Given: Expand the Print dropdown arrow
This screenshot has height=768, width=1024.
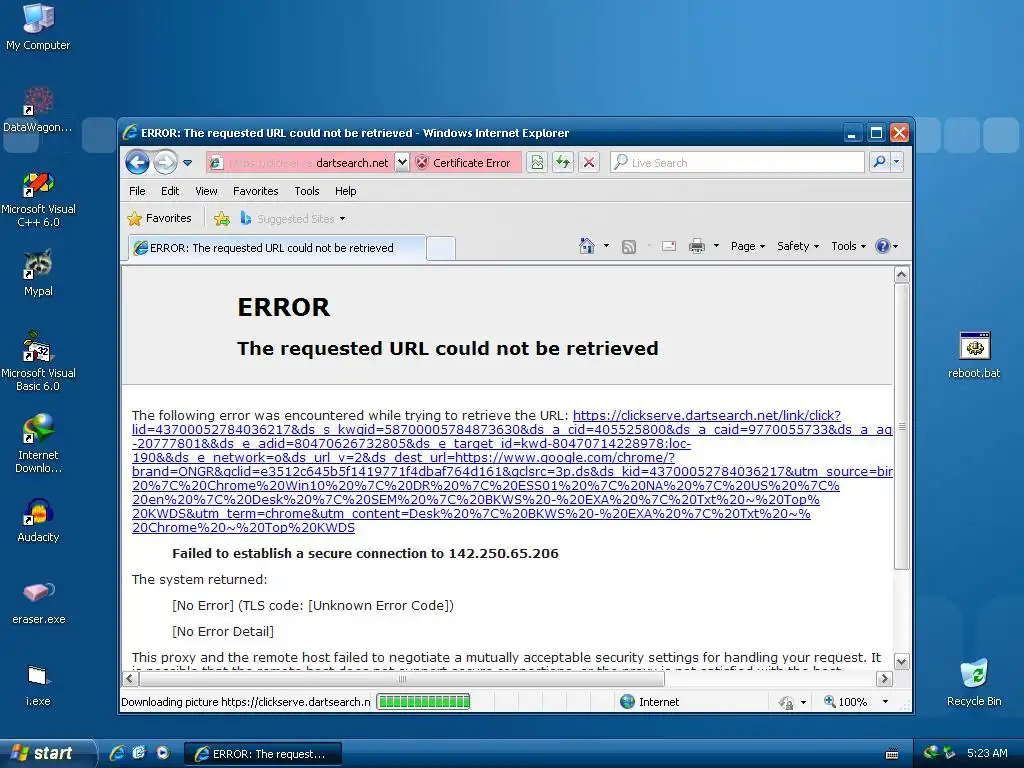Looking at the screenshot, I should [716, 246].
